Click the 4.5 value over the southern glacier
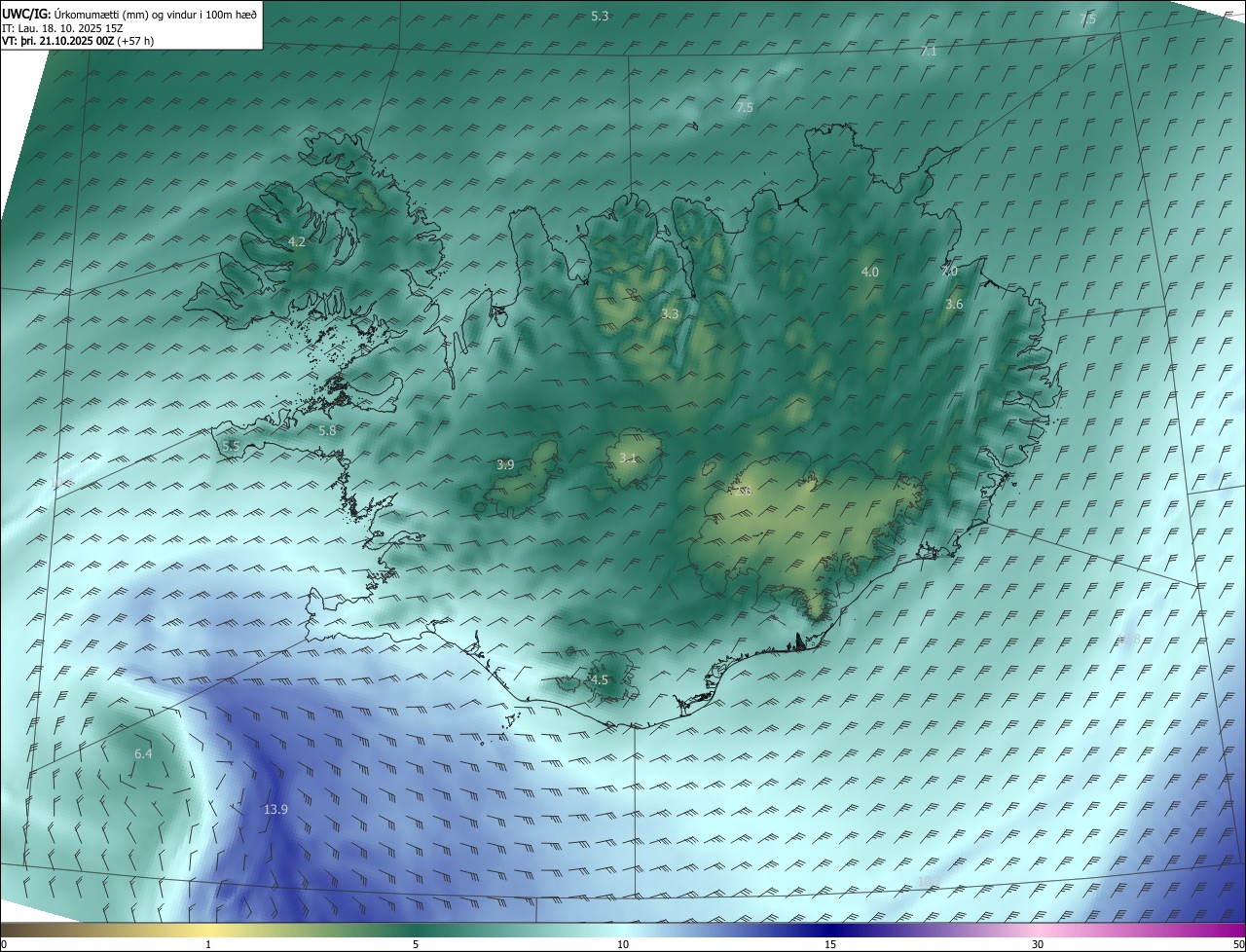1246x952 pixels. (599, 680)
